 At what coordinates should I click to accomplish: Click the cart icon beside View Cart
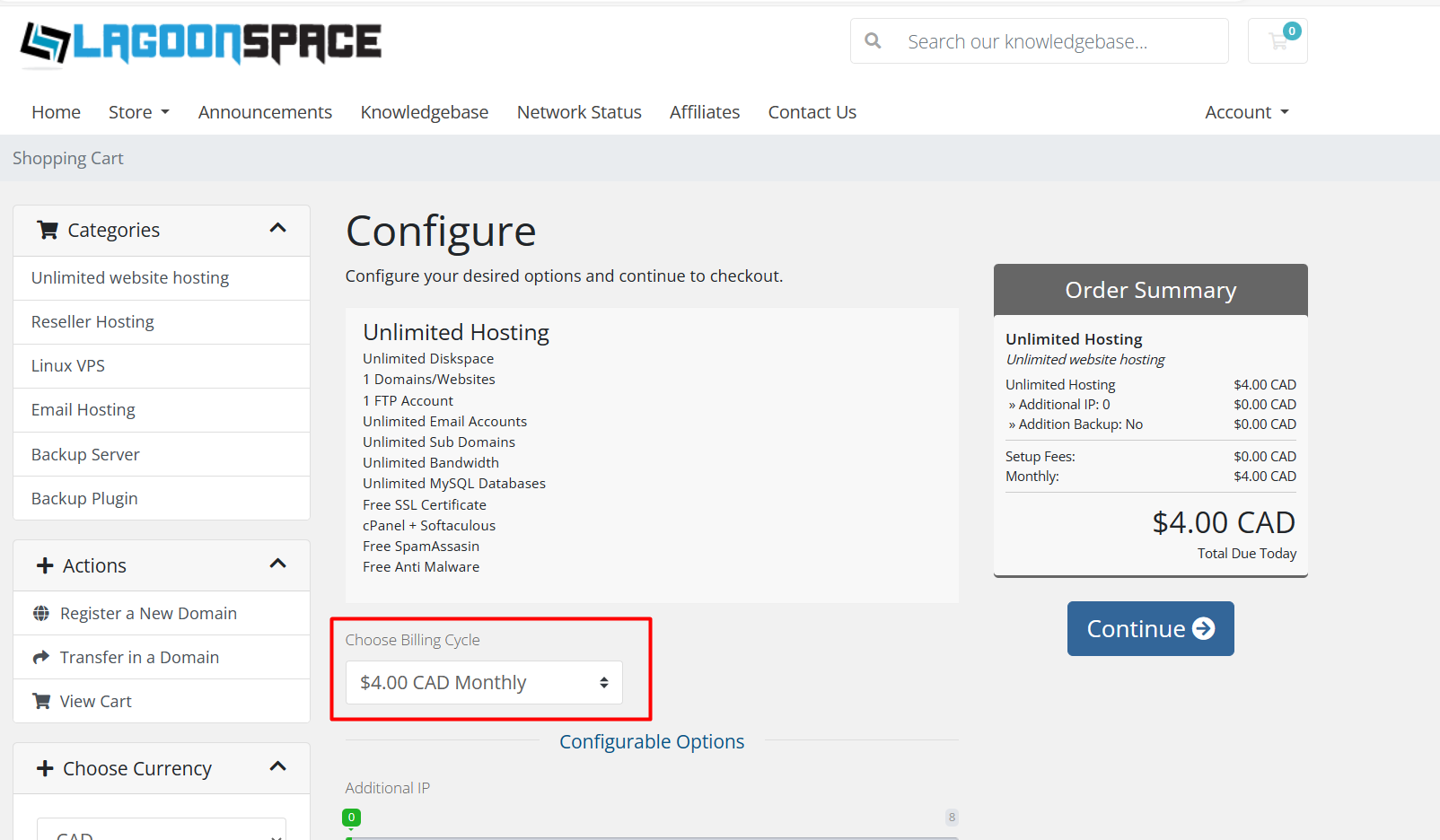coord(41,702)
